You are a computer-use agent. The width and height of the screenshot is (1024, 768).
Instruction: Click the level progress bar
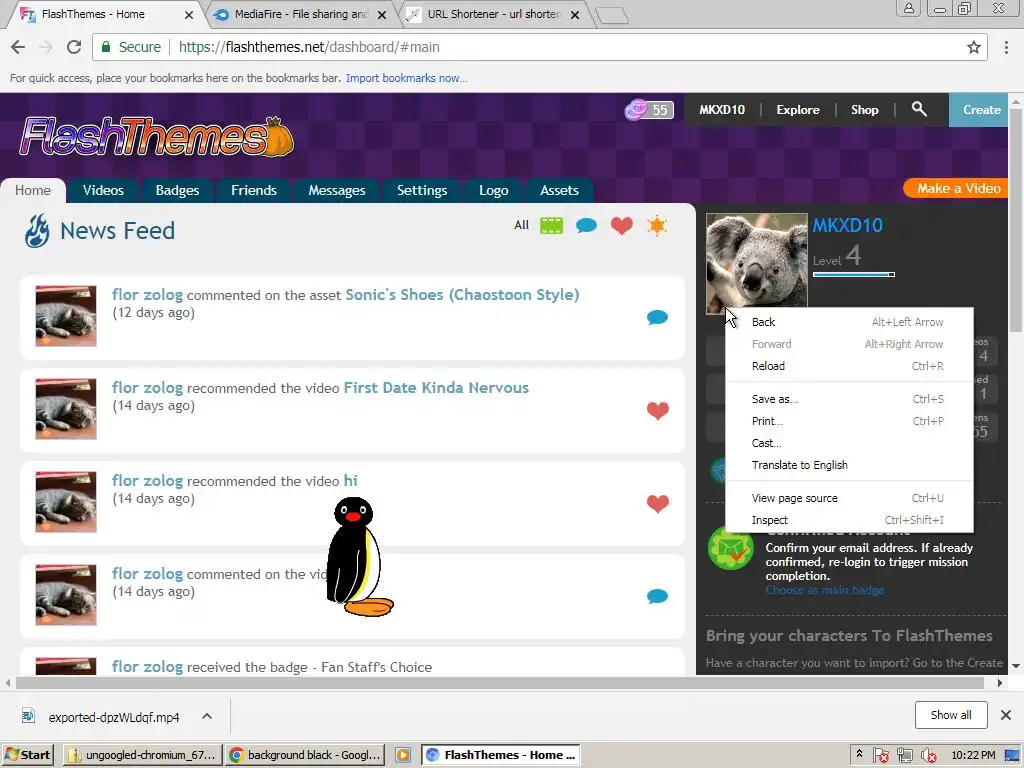click(x=854, y=275)
